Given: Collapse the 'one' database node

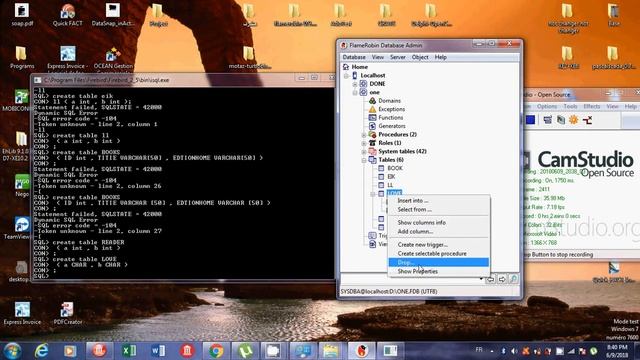Looking at the screenshot, I should pyautogui.click(x=355, y=92).
